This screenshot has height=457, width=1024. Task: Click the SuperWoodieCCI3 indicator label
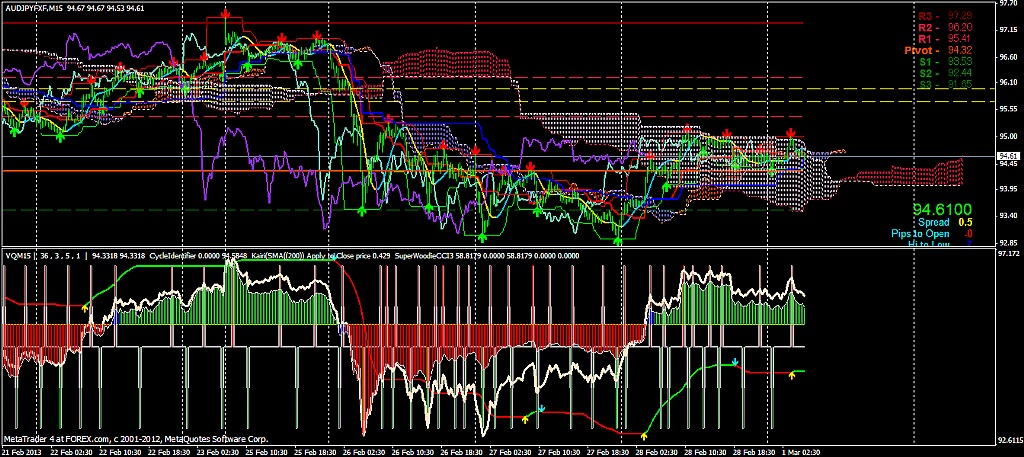click(424, 256)
